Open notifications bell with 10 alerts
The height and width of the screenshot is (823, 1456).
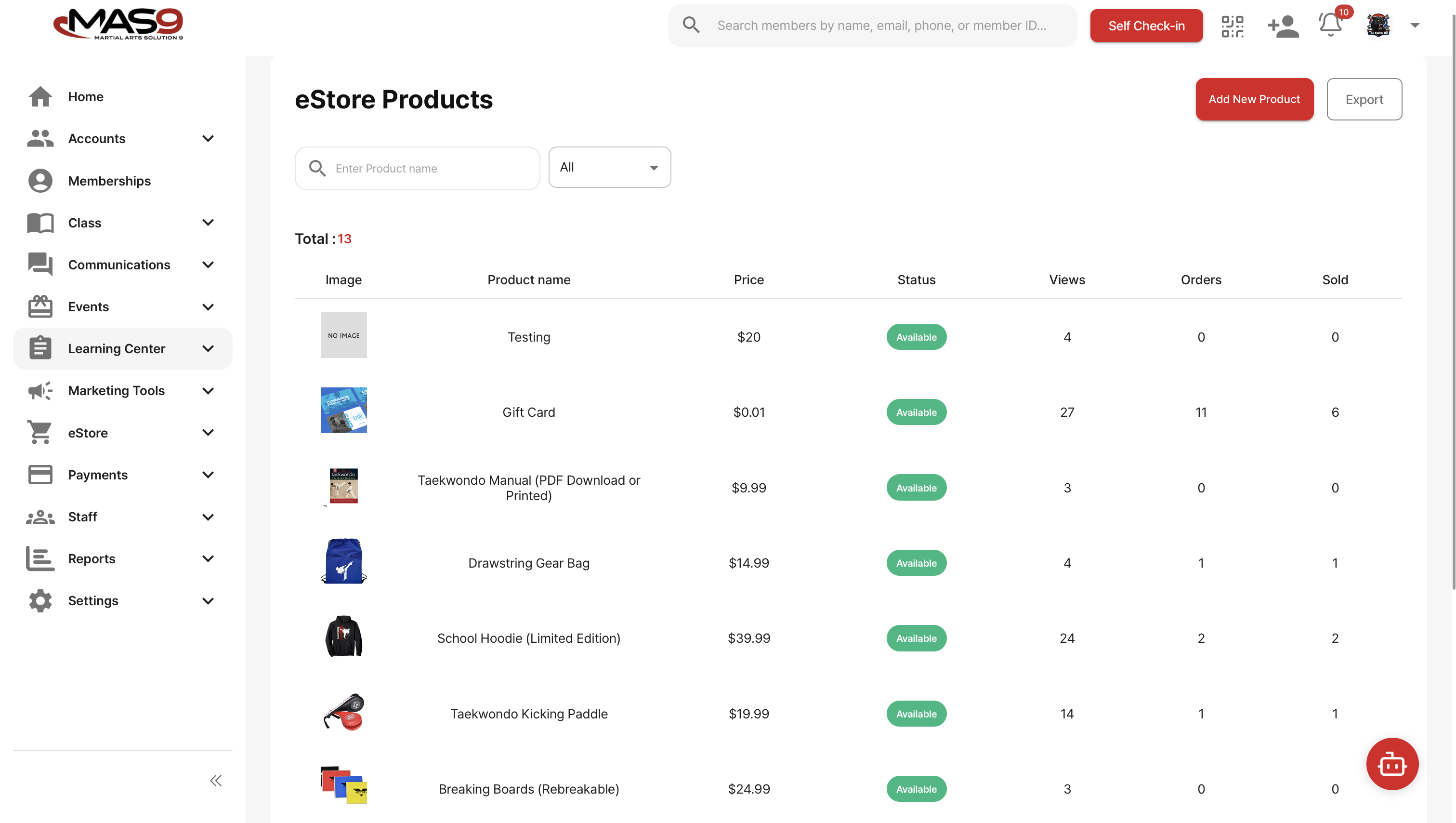click(1330, 26)
